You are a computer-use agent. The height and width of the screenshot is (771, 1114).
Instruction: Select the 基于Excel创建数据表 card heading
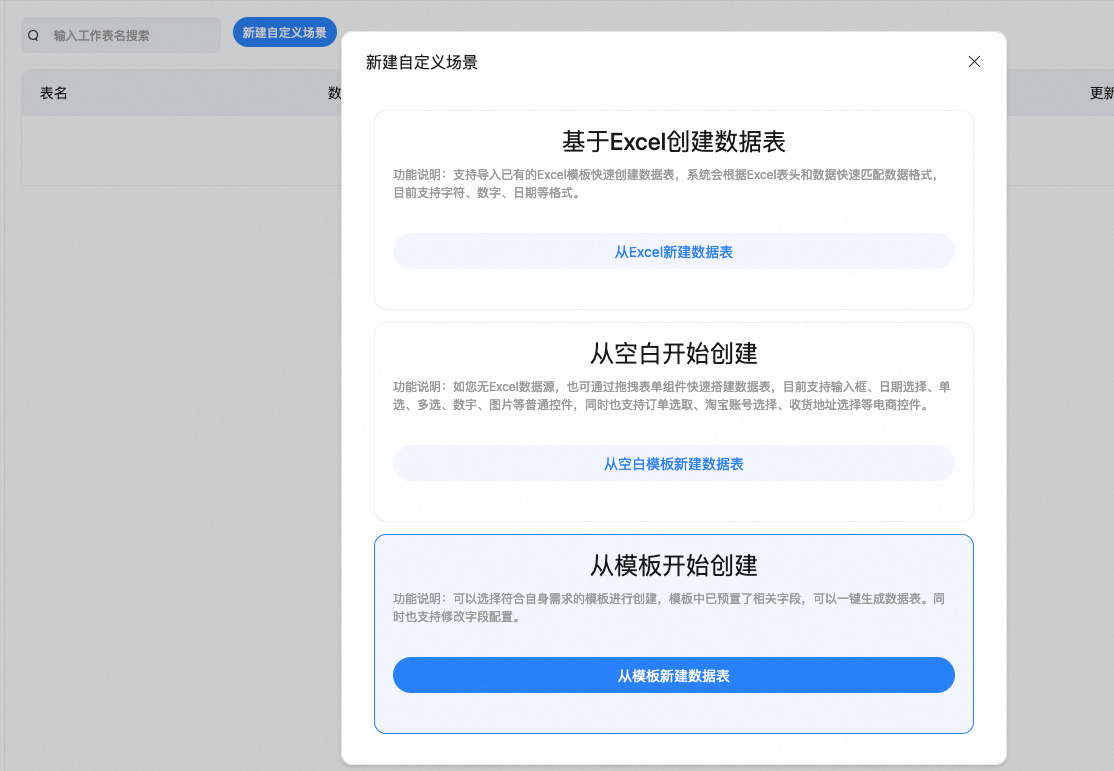point(673,141)
